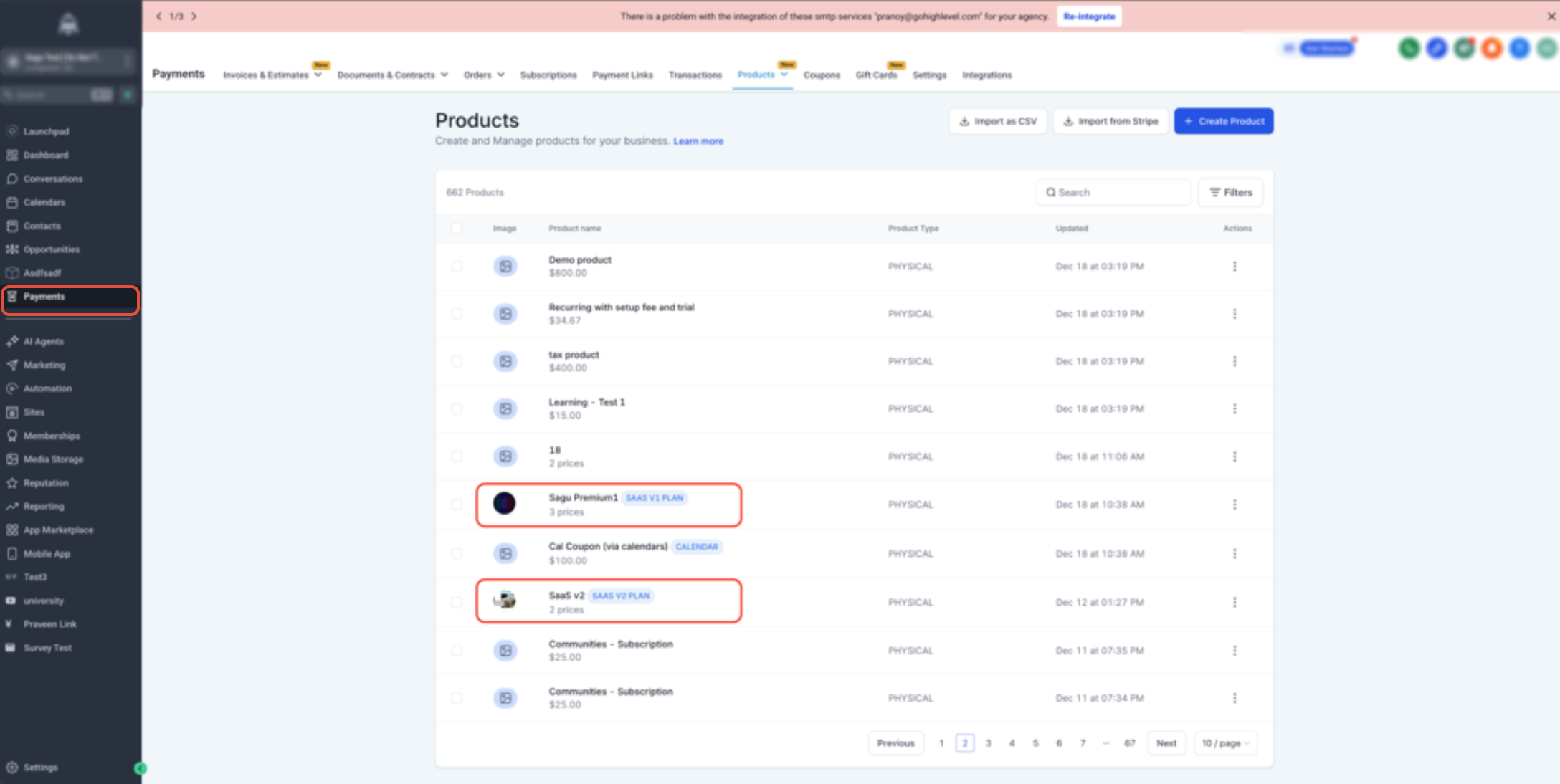Click the Sagu Premium1 product thumbnail
This screenshot has width=1560, height=784.
pos(504,503)
